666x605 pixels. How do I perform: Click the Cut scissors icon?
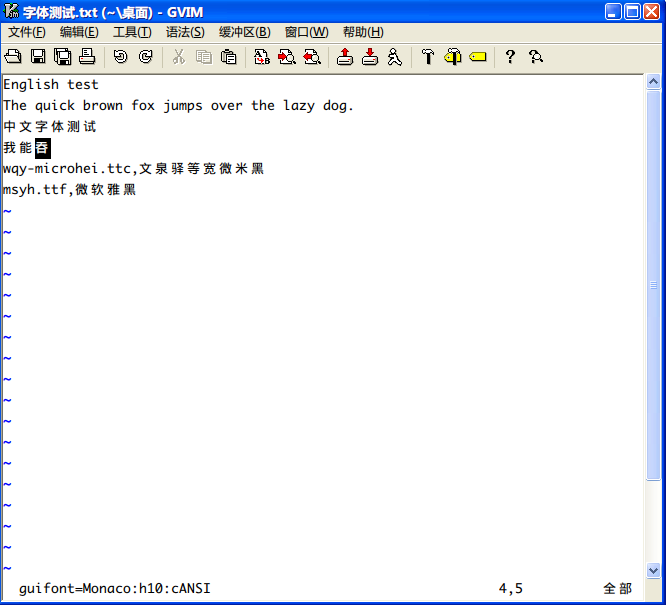179,57
